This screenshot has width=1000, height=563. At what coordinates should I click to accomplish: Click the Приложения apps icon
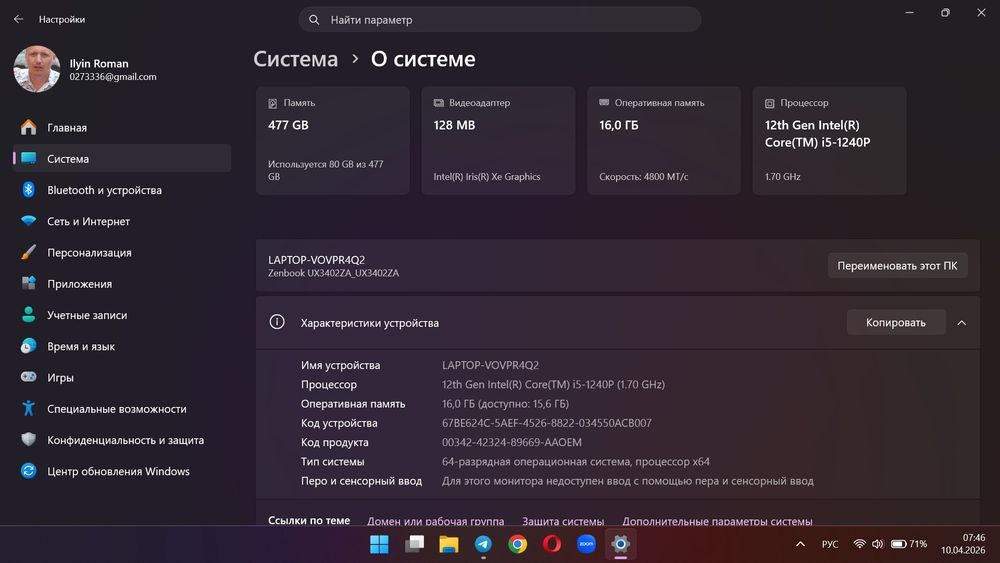[28, 283]
